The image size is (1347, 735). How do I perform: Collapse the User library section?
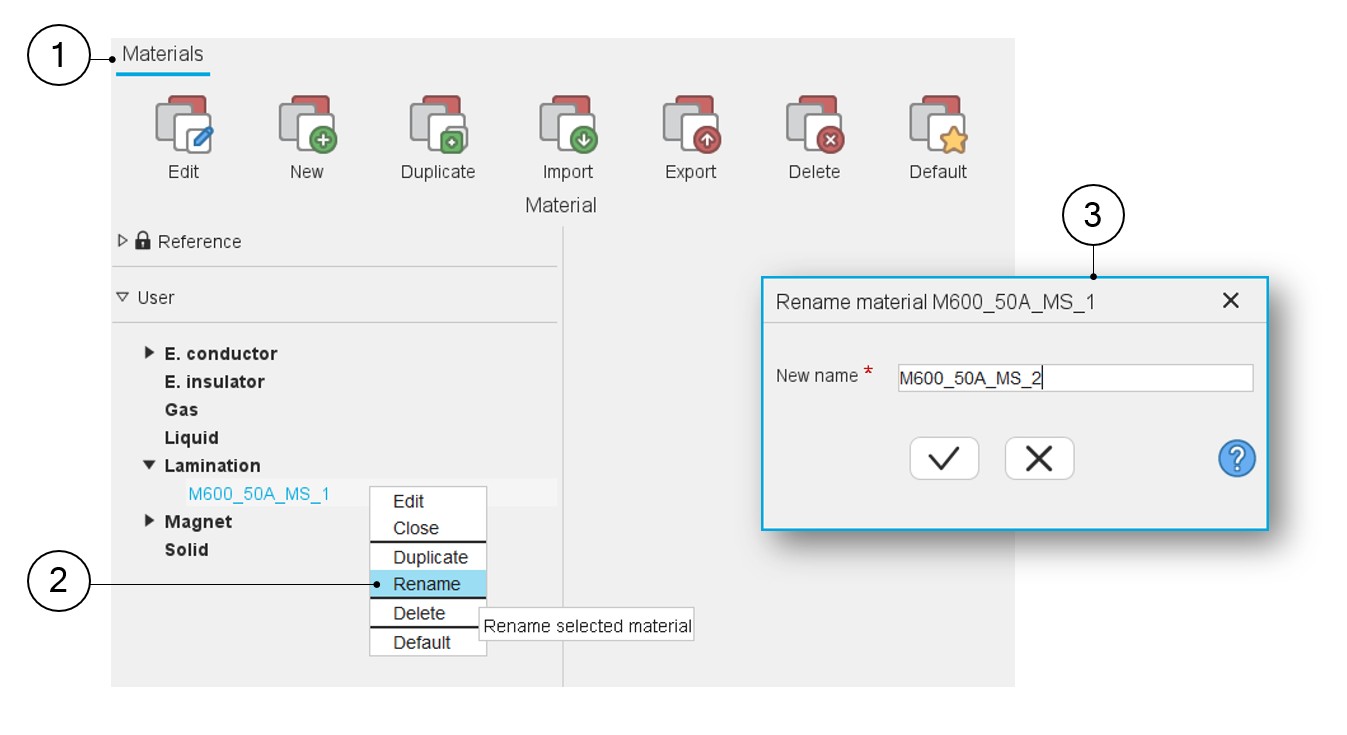click(x=123, y=297)
